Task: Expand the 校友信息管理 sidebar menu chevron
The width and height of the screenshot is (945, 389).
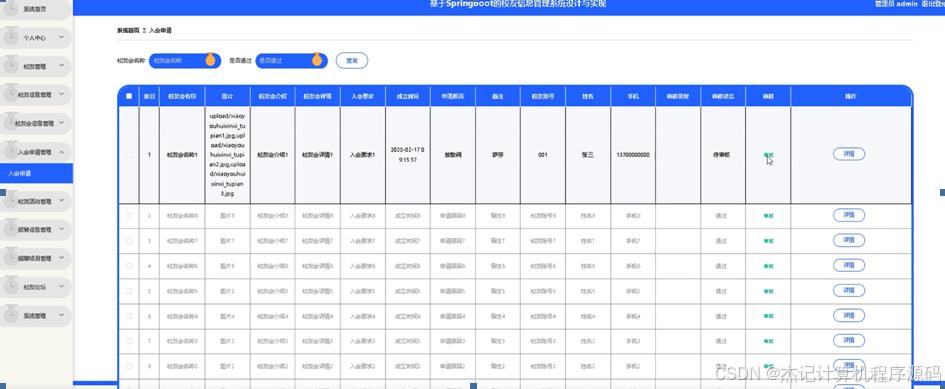Action: (61, 95)
